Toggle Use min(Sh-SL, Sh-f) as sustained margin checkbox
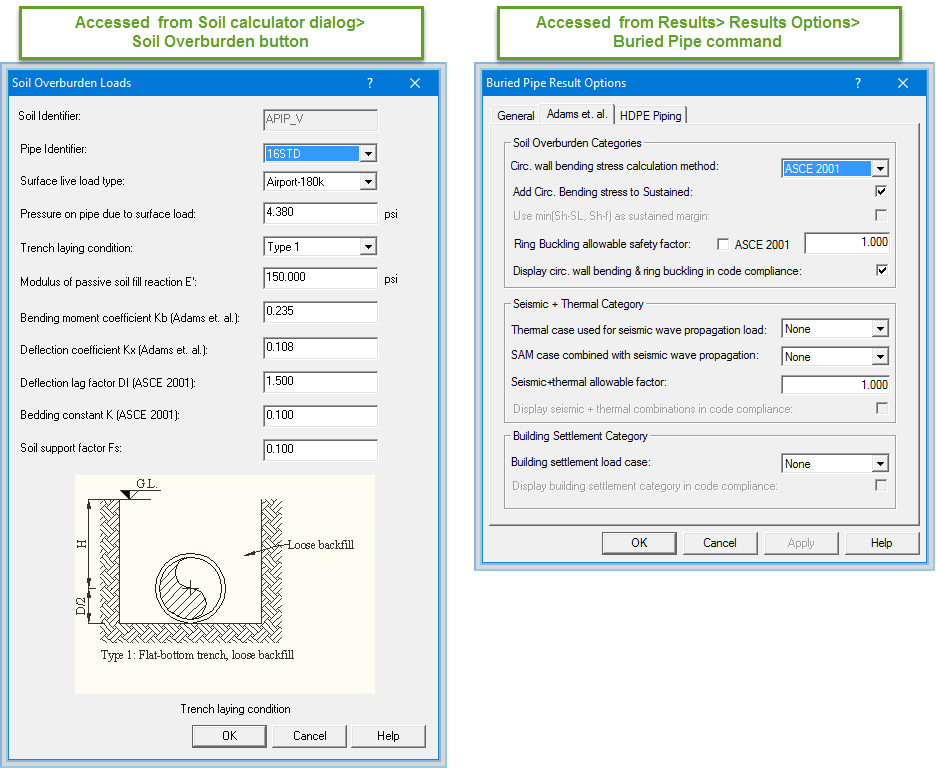936x768 pixels. click(x=880, y=215)
